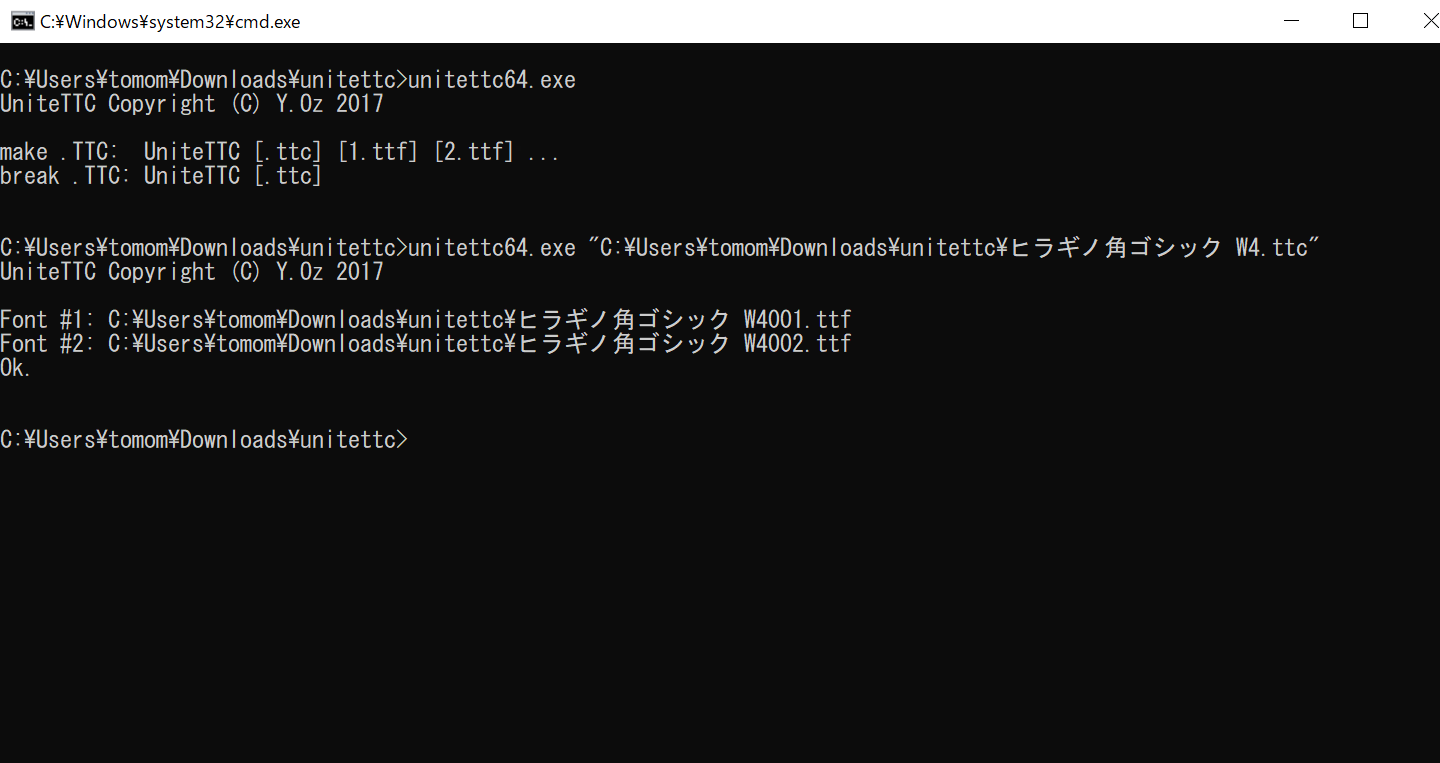The height and width of the screenshot is (763, 1440).
Task: Click the second UniteTTC Copyright line
Action: (x=192, y=272)
